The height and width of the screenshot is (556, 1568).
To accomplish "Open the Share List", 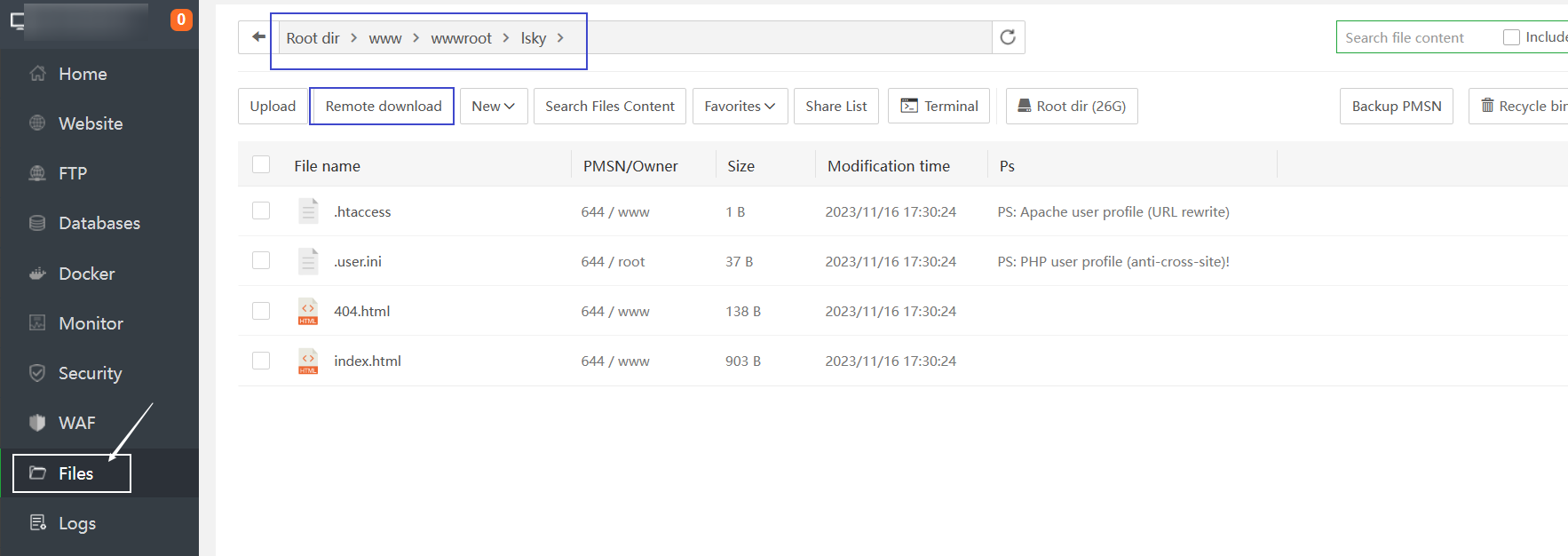I will click(x=836, y=106).
